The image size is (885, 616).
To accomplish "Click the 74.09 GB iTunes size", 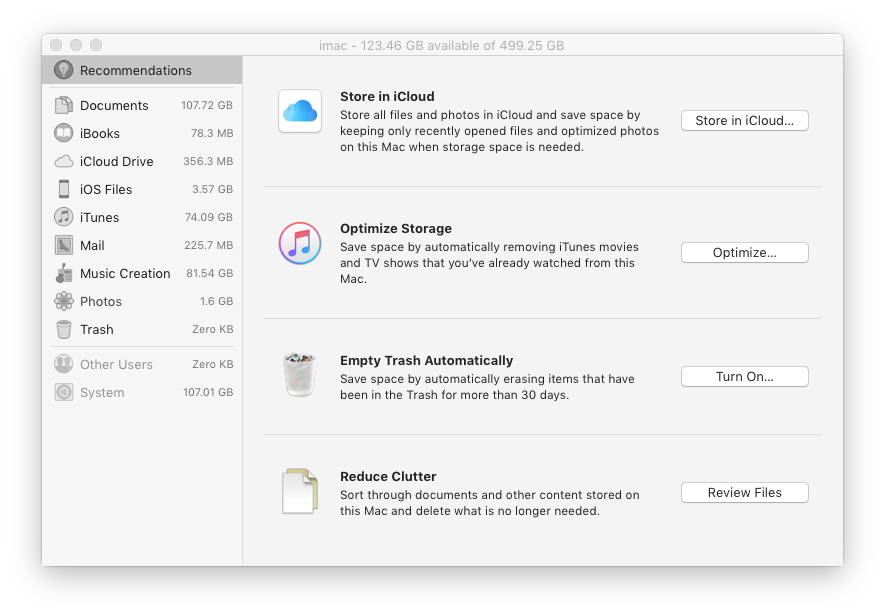I will pos(209,217).
